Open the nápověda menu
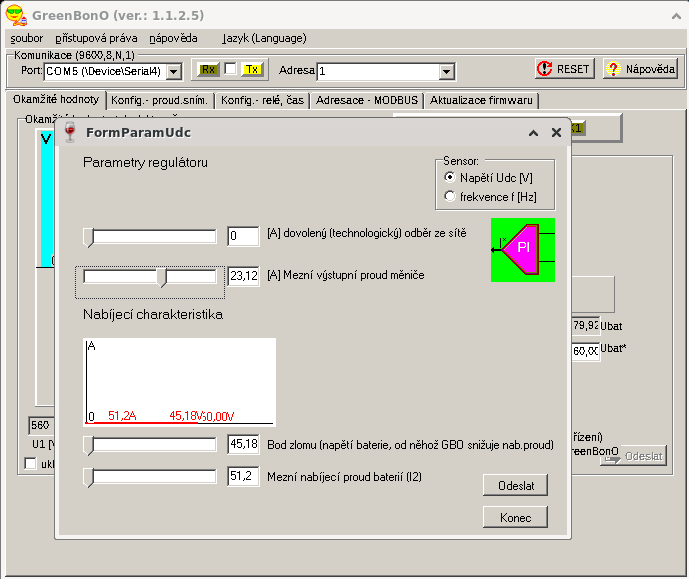689x579 pixels. pos(173,38)
